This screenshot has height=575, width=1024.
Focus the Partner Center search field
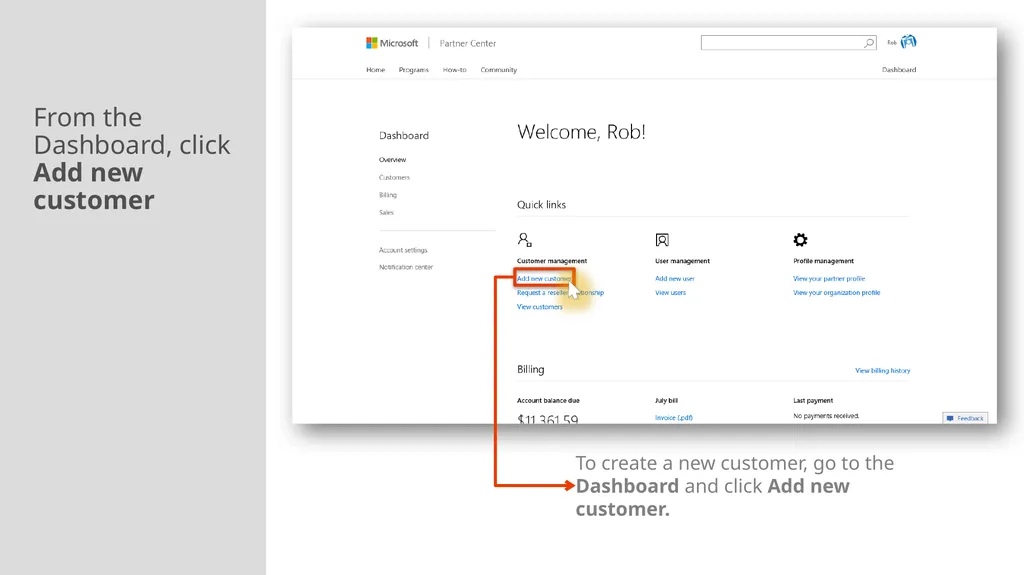point(788,42)
